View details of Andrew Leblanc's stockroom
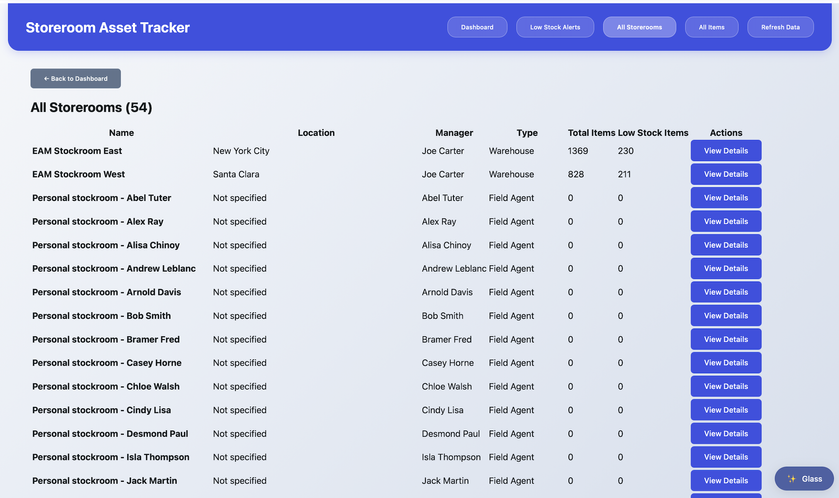839x498 pixels. click(x=725, y=268)
